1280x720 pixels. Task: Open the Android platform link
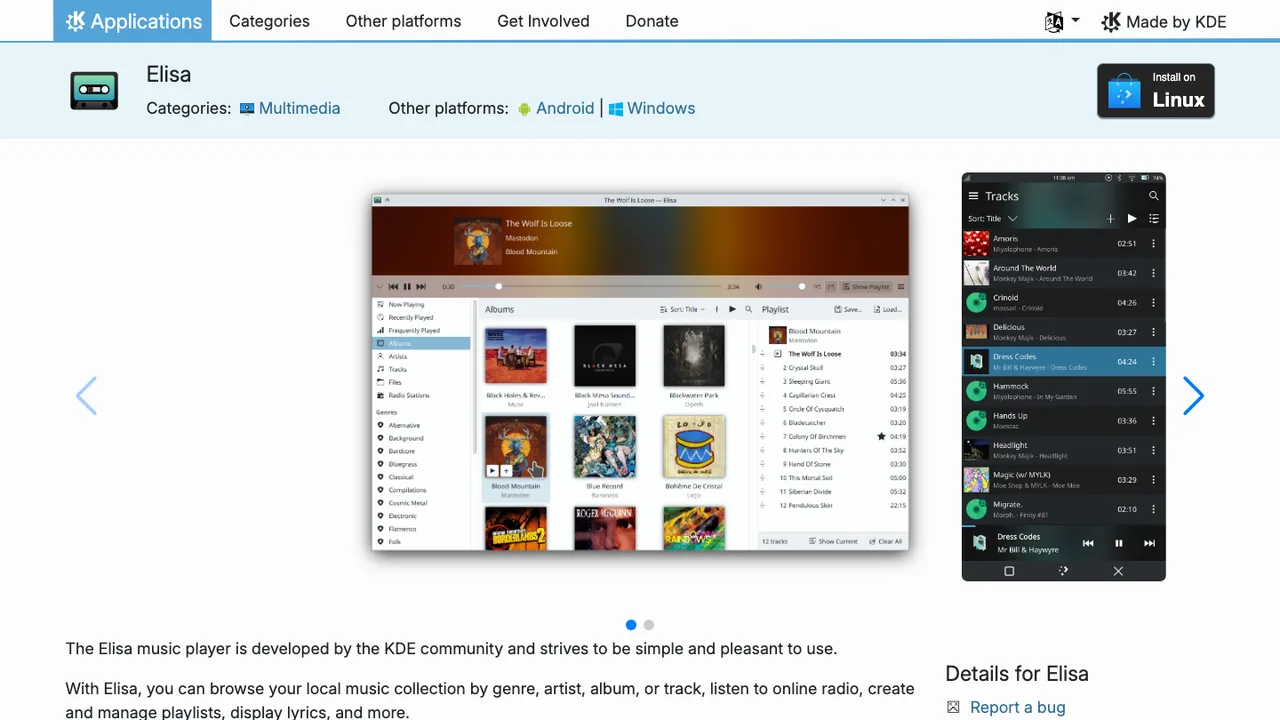556,108
